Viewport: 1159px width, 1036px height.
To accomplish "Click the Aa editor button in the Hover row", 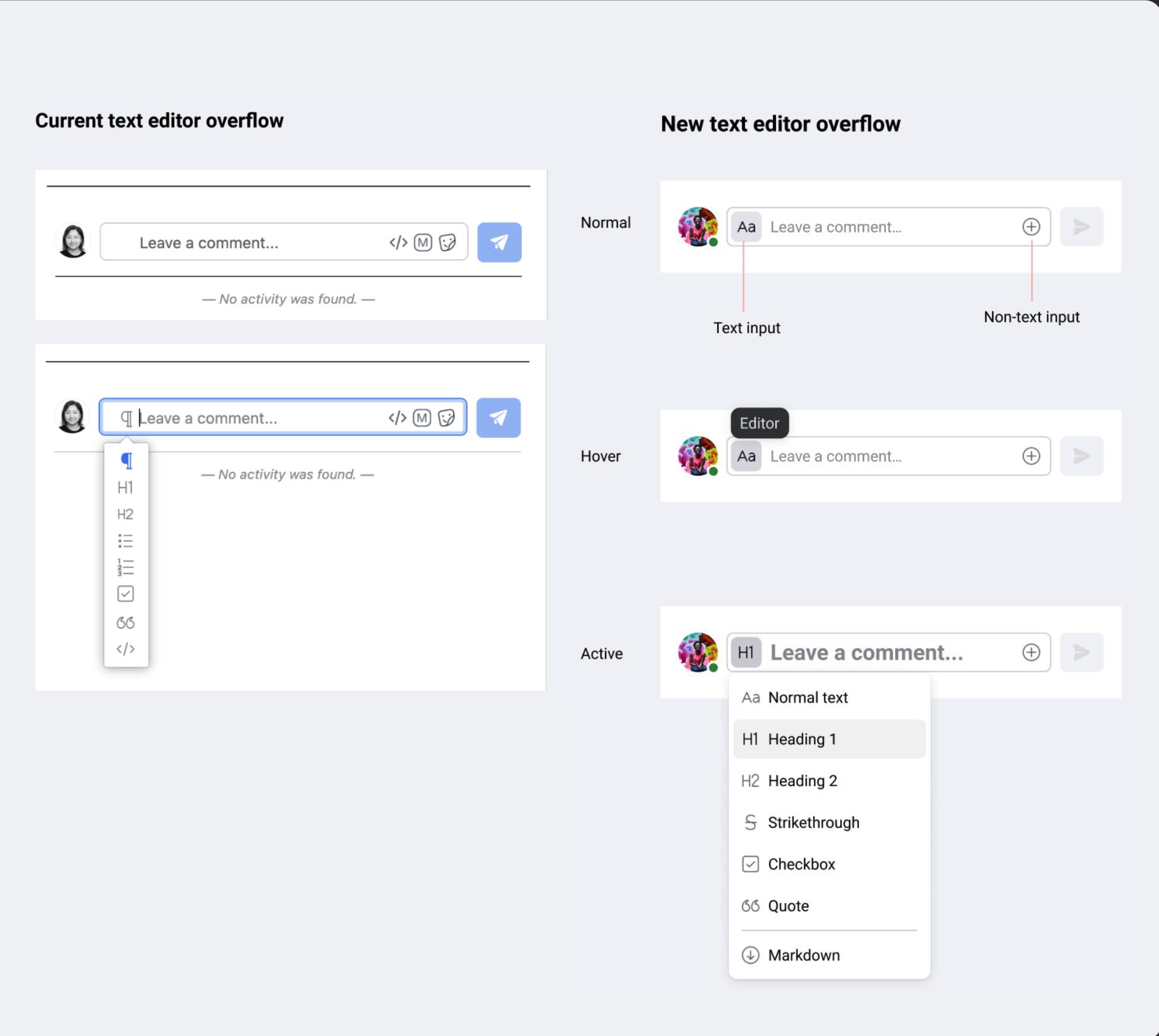I will pyautogui.click(x=746, y=456).
